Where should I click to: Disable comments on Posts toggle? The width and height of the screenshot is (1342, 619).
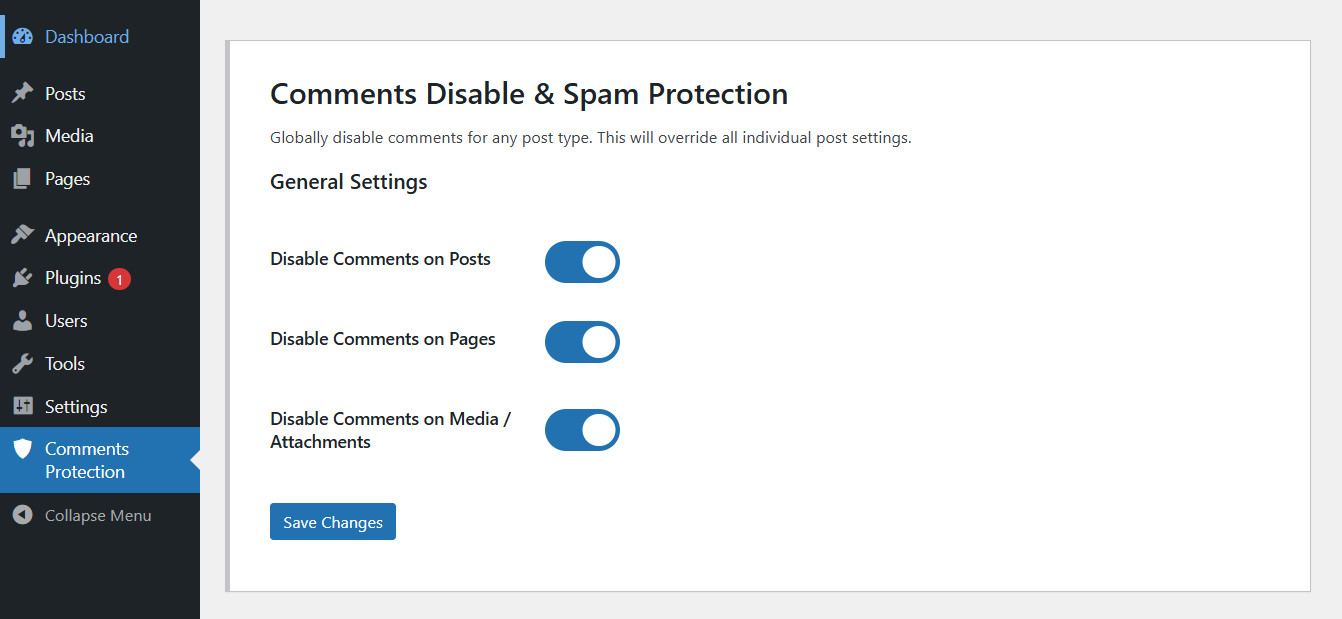pyautogui.click(x=582, y=262)
